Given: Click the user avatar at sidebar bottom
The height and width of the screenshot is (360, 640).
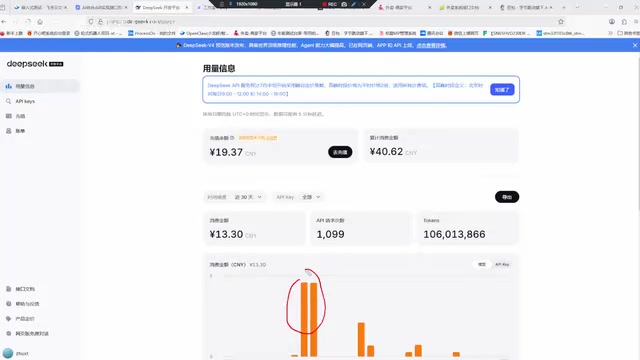Looking at the screenshot, I should click(8, 353).
